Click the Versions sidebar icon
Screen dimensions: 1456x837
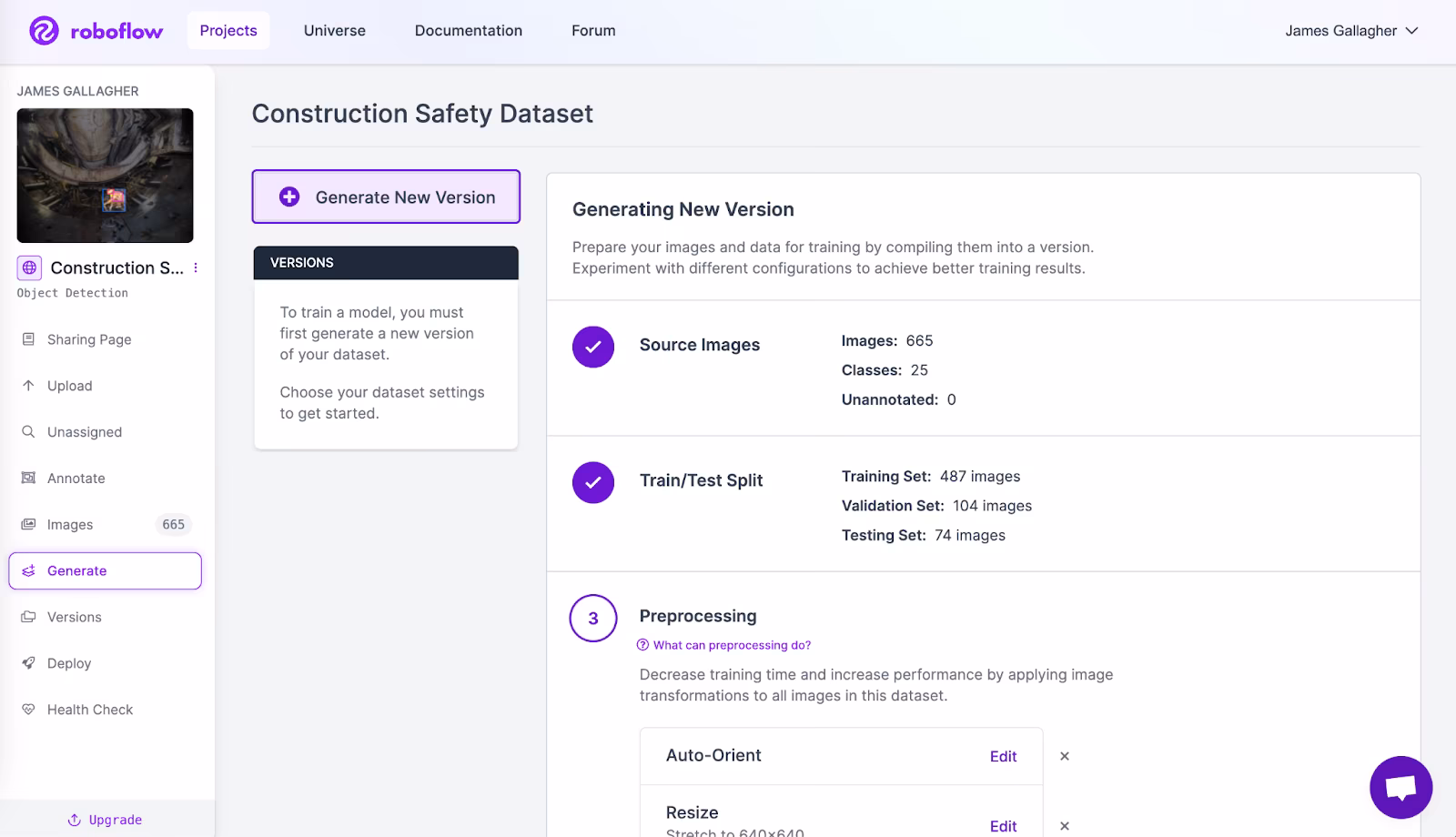tap(29, 617)
